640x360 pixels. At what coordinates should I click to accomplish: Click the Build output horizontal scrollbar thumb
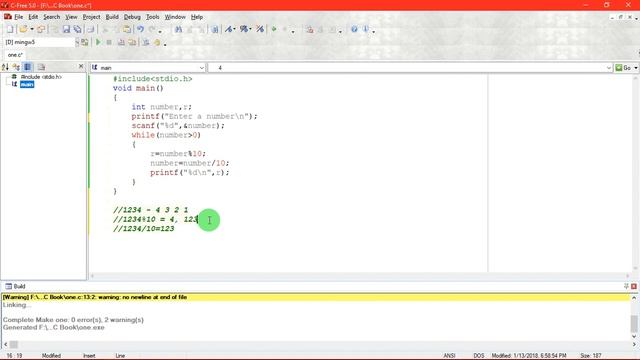(13, 344)
